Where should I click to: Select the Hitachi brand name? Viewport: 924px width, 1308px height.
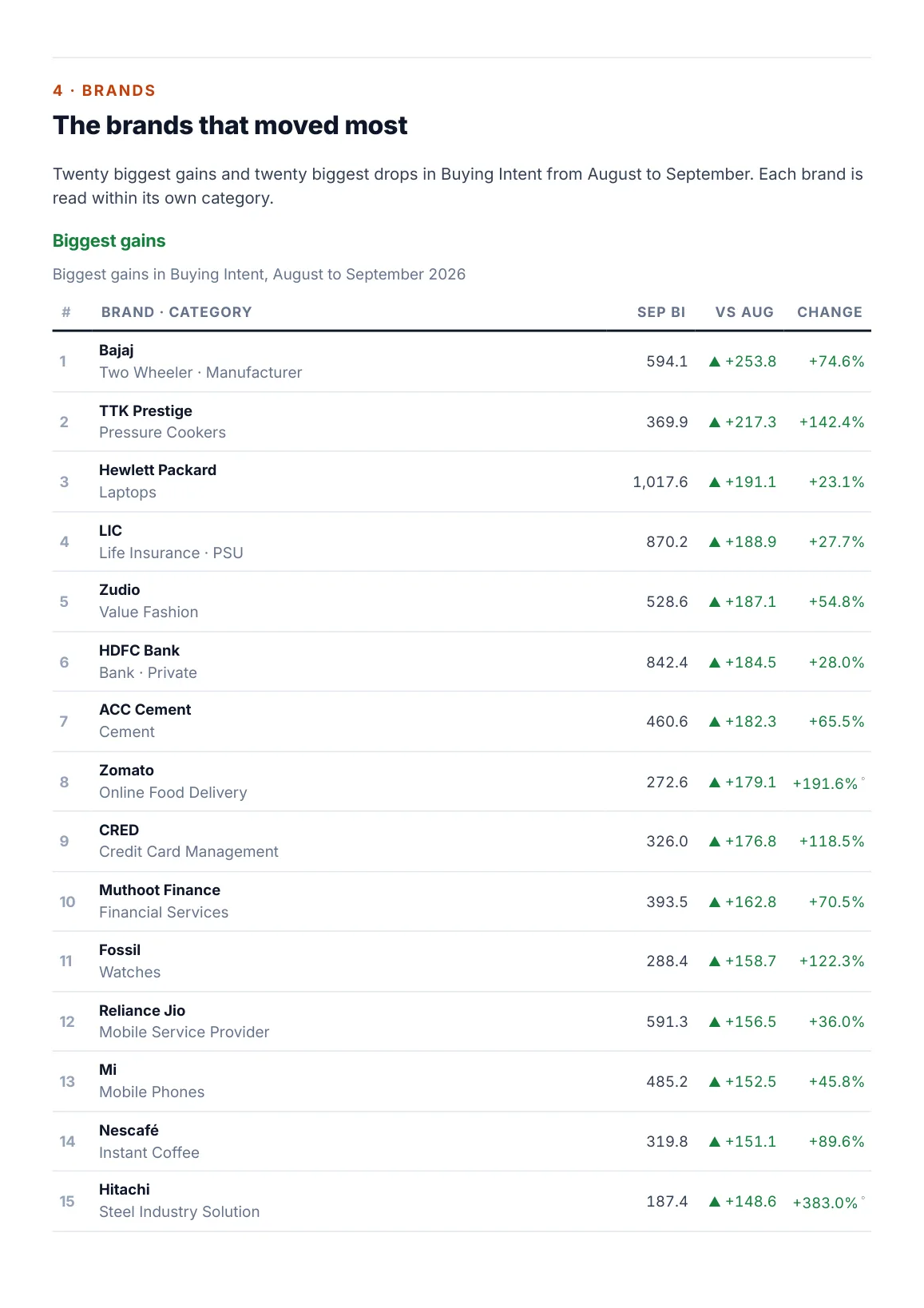tap(125, 1190)
